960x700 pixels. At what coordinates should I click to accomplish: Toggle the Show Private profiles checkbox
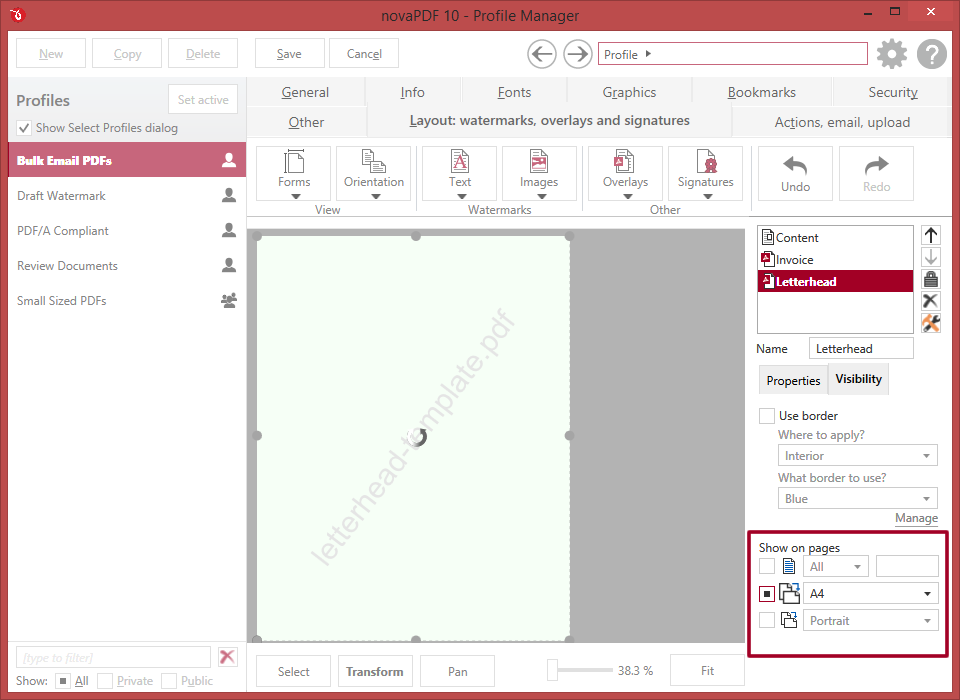pyautogui.click(x=105, y=680)
